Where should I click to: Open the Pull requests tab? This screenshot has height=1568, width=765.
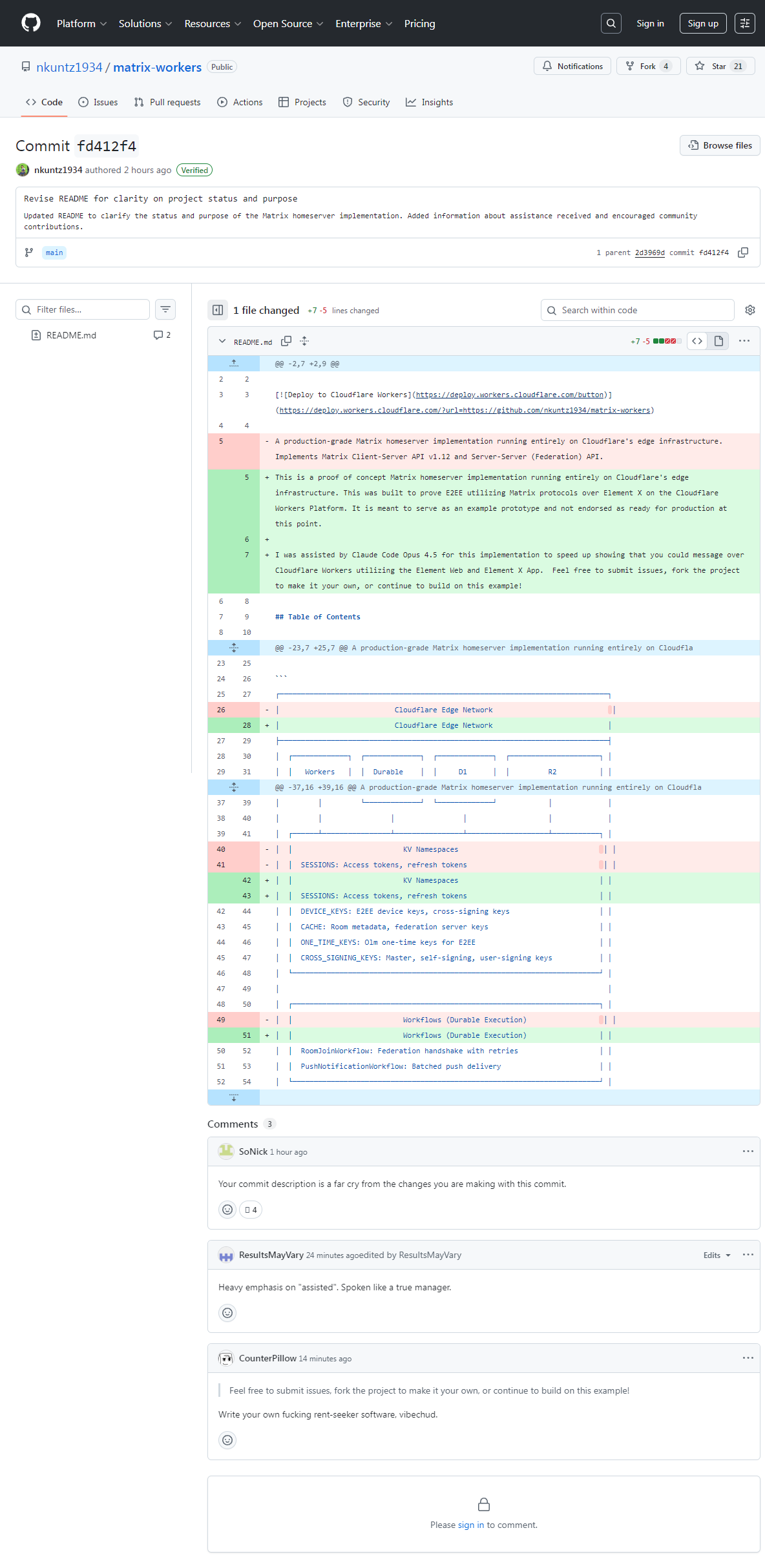[167, 102]
